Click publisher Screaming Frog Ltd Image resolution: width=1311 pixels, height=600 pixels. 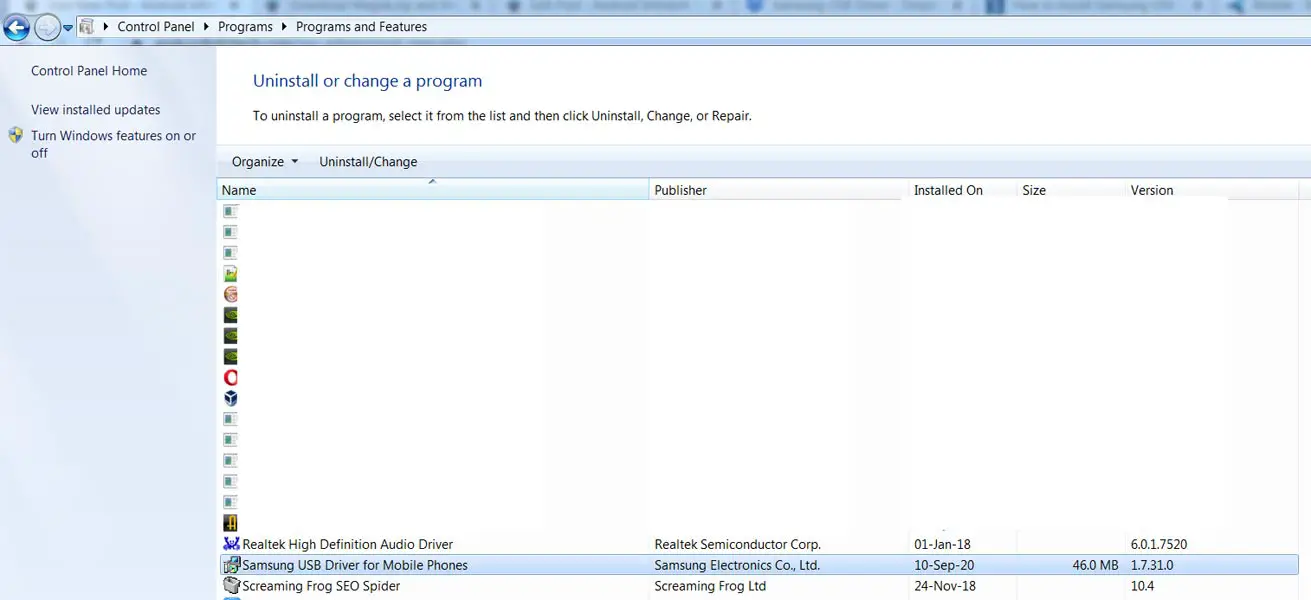coord(710,586)
